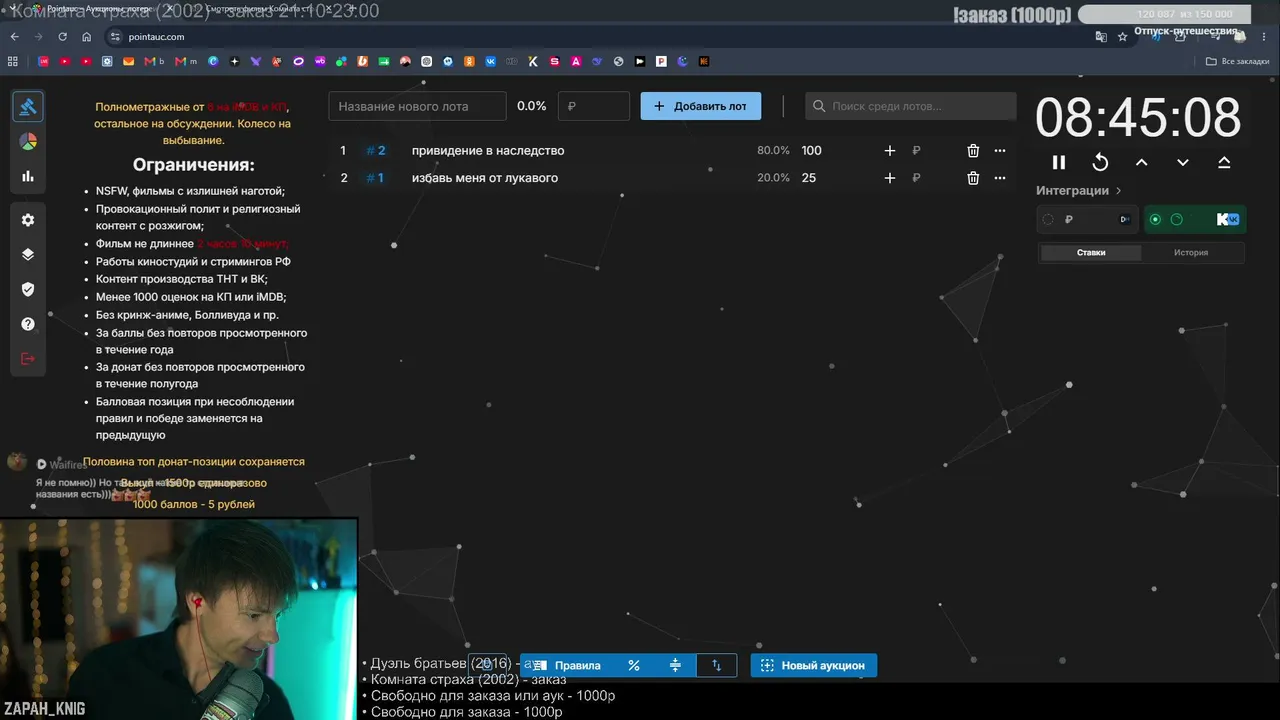The width and height of the screenshot is (1280, 720).
Task: Open the Gmail "m" bookmark
Action: pyautogui.click(x=186, y=61)
